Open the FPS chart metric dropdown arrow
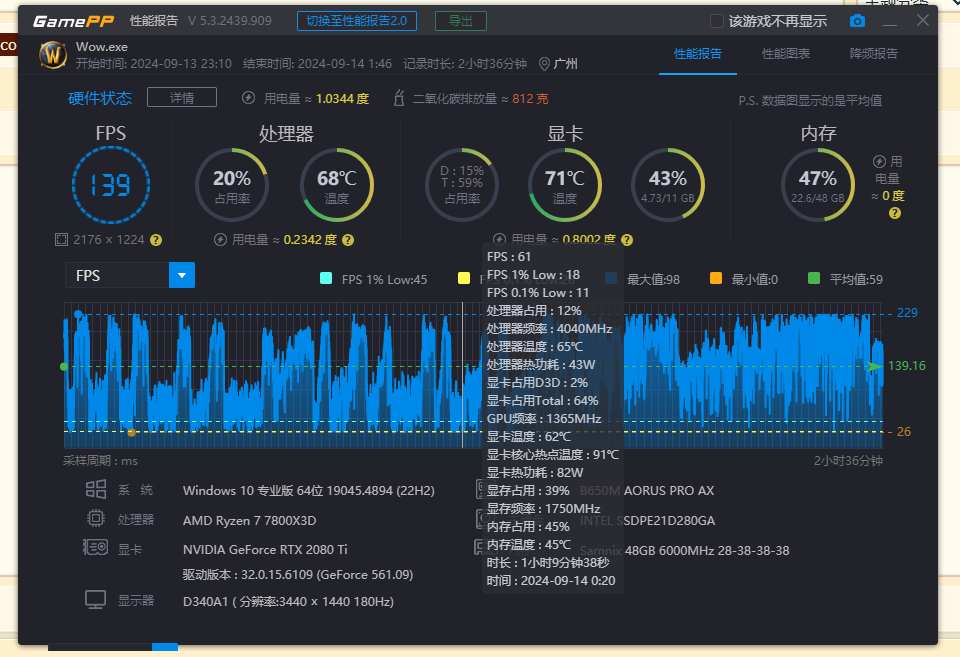Screen dimensions: 960x657 pos(182,275)
